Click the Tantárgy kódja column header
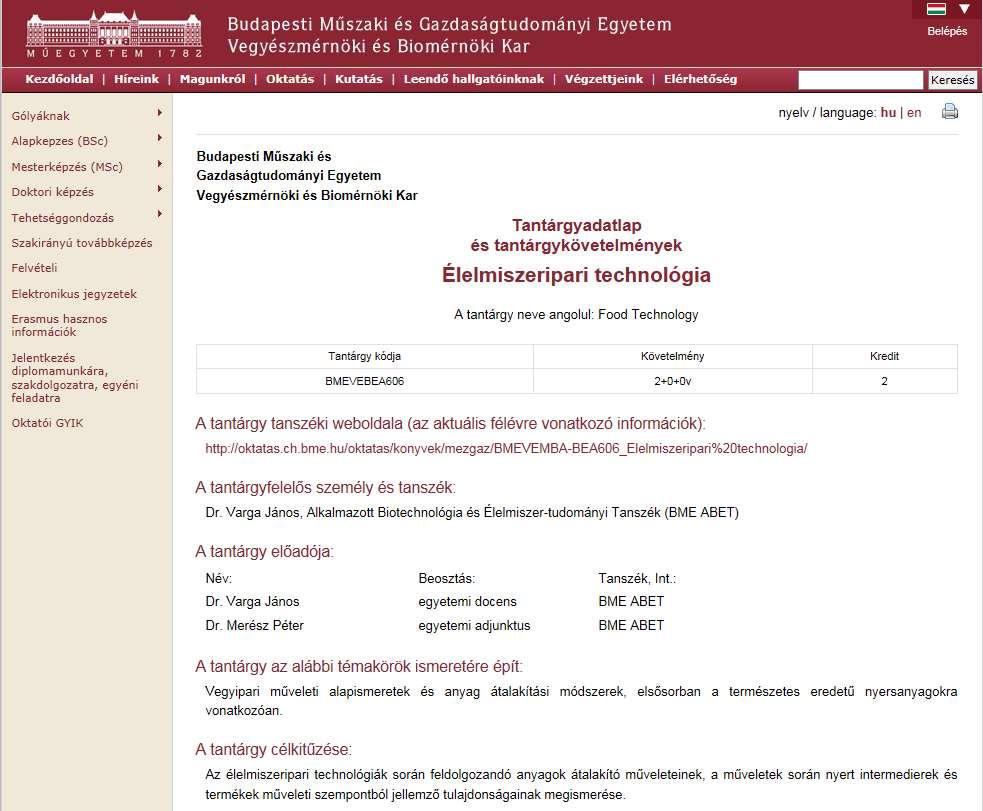This screenshot has width=983, height=811. (x=364, y=356)
